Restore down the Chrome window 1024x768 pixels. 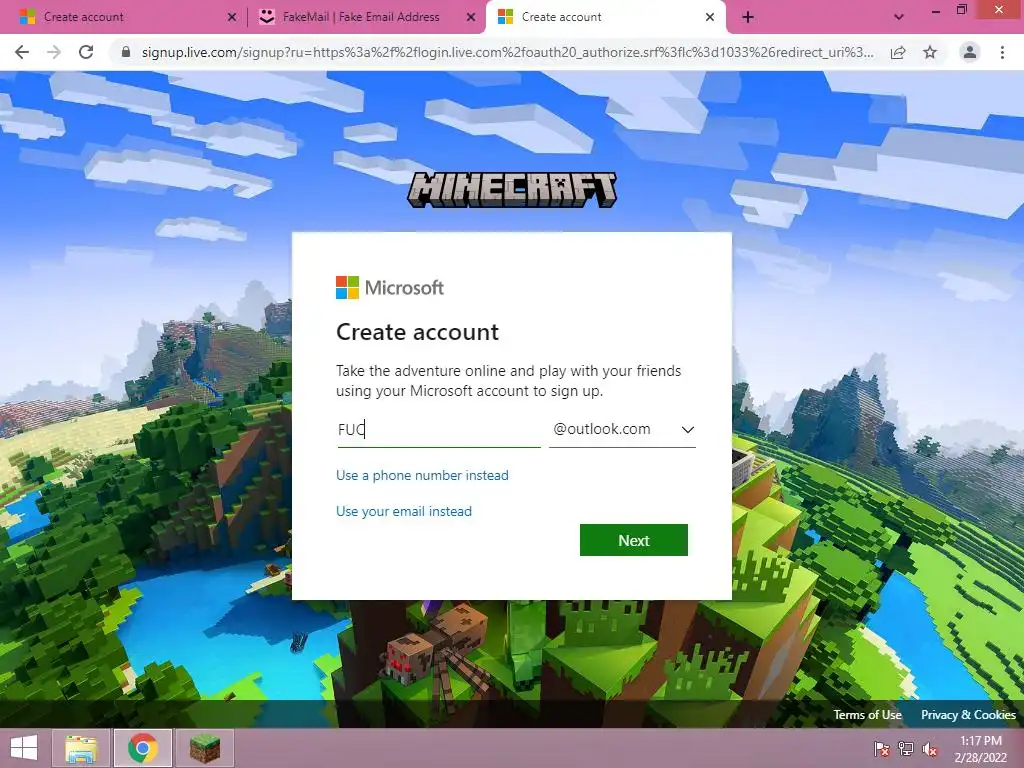point(961,10)
